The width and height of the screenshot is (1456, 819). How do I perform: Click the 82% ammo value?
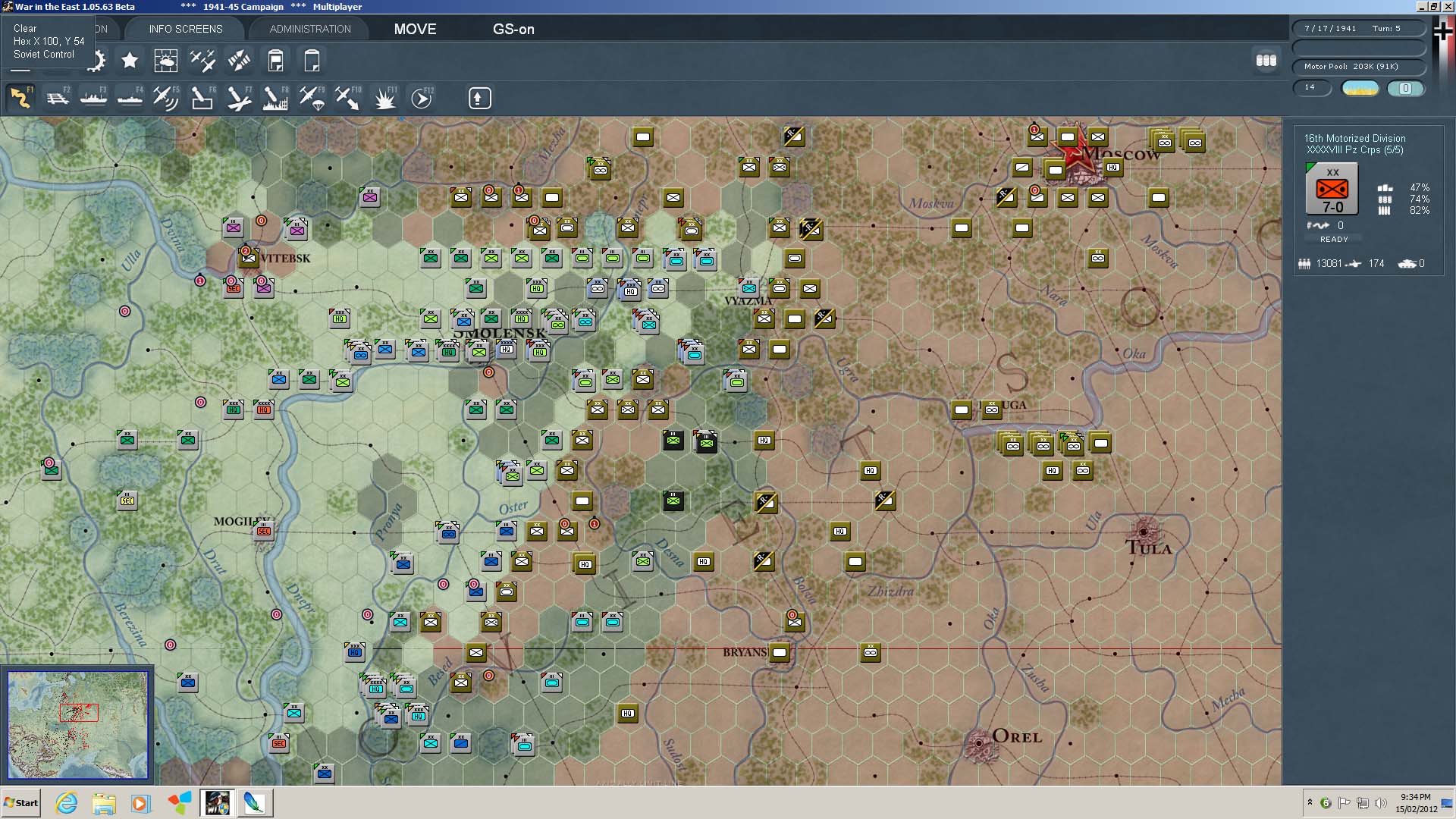[x=1419, y=210]
